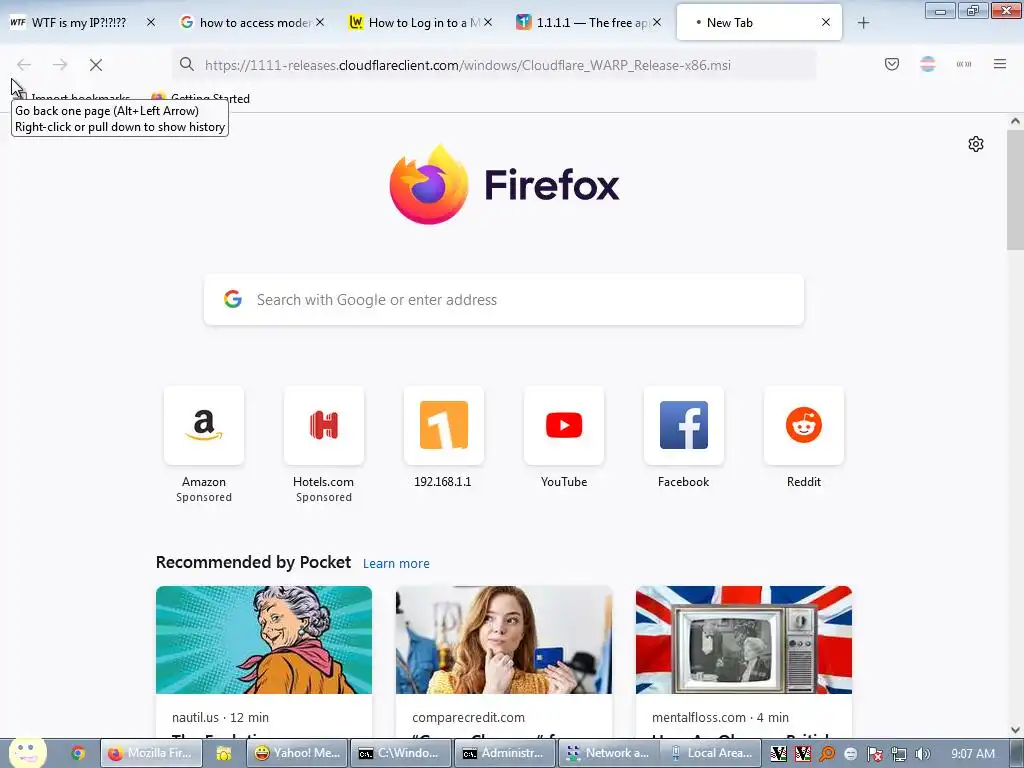Open the Firefox account avatar icon
The height and width of the screenshot is (768, 1024).
click(927, 64)
